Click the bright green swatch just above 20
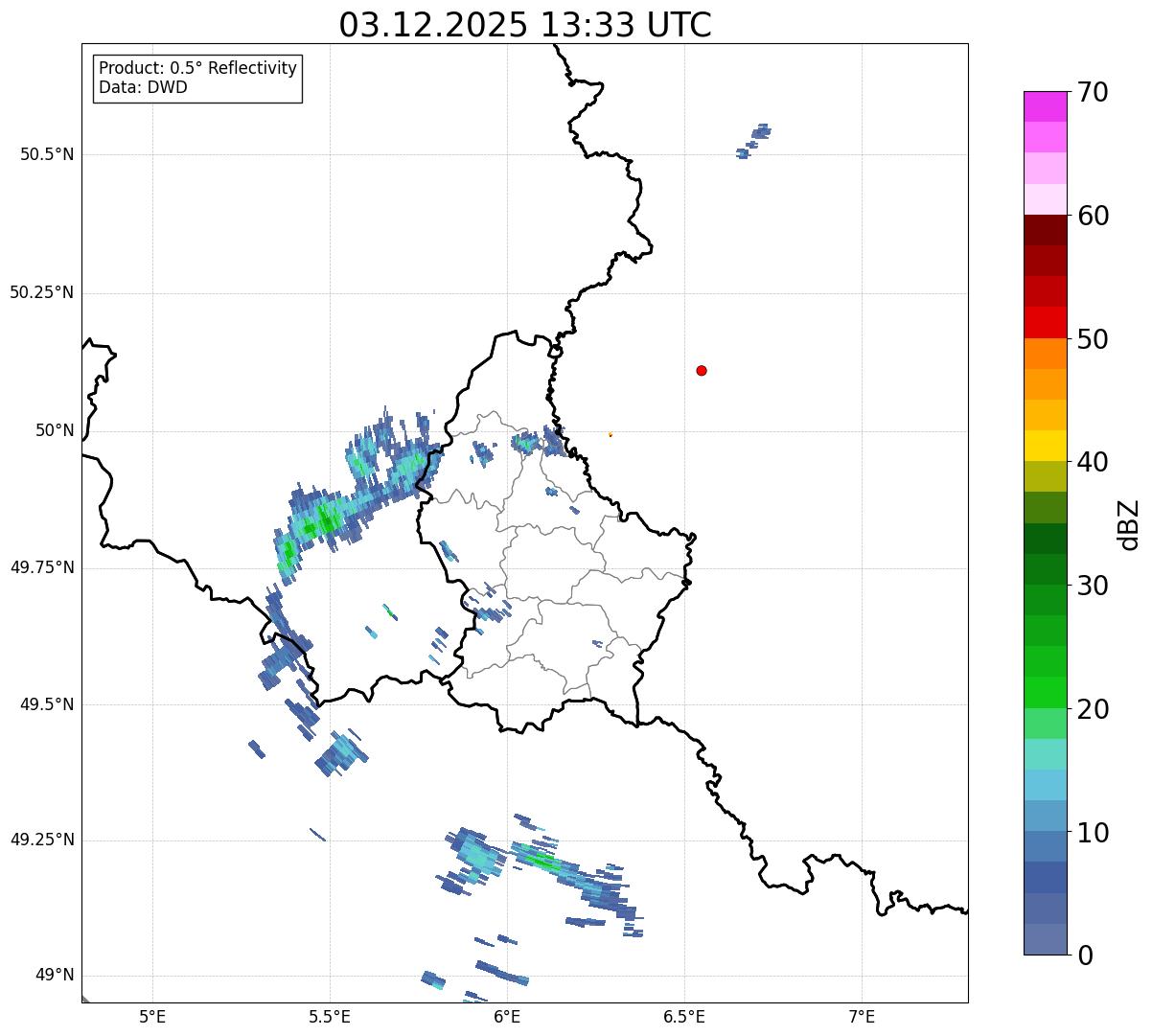Image resolution: width=1152 pixels, height=1036 pixels. pyautogui.click(x=1046, y=693)
